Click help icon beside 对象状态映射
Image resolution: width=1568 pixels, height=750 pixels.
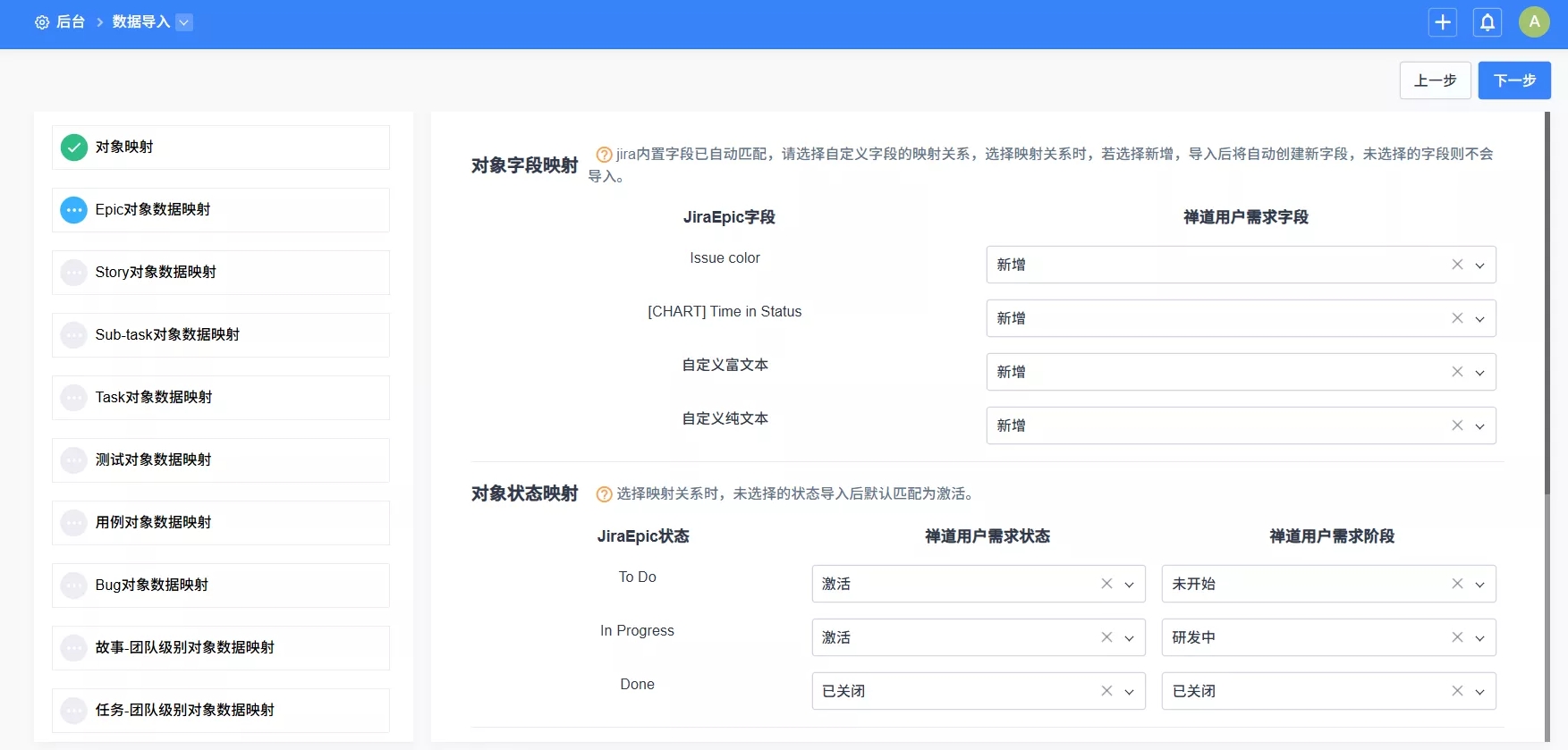point(604,494)
